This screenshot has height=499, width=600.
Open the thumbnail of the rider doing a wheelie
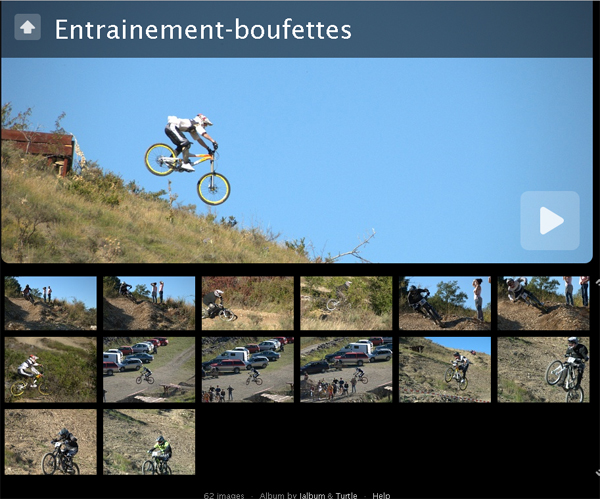coord(543,370)
